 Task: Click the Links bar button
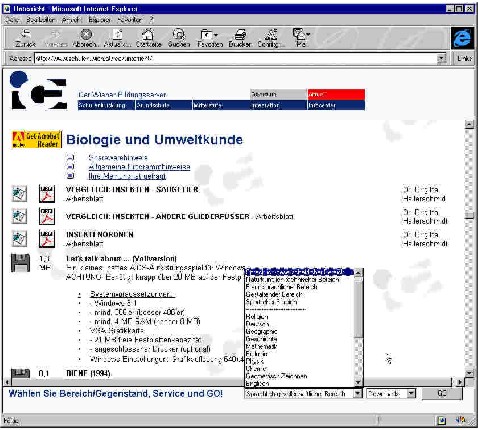tap(464, 59)
